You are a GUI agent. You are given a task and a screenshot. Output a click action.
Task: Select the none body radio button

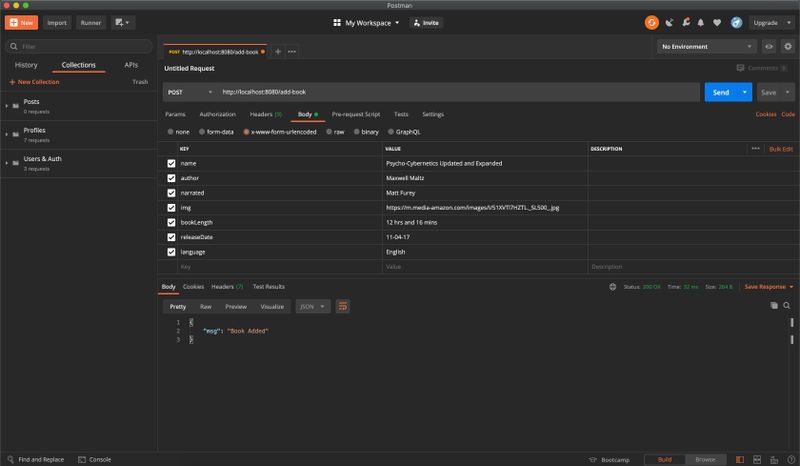coord(170,132)
